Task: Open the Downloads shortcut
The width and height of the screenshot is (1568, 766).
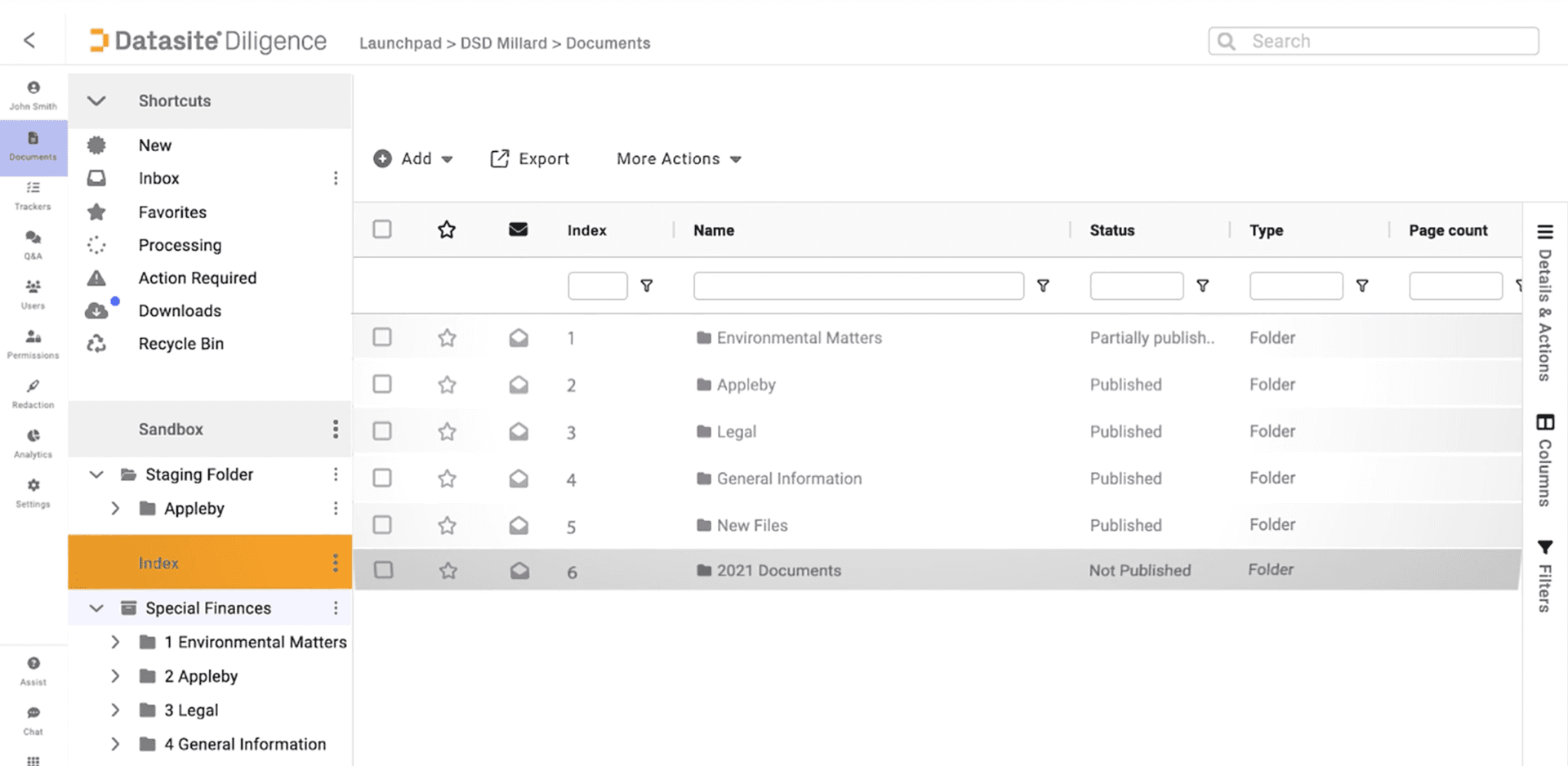Action: click(x=180, y=310)
